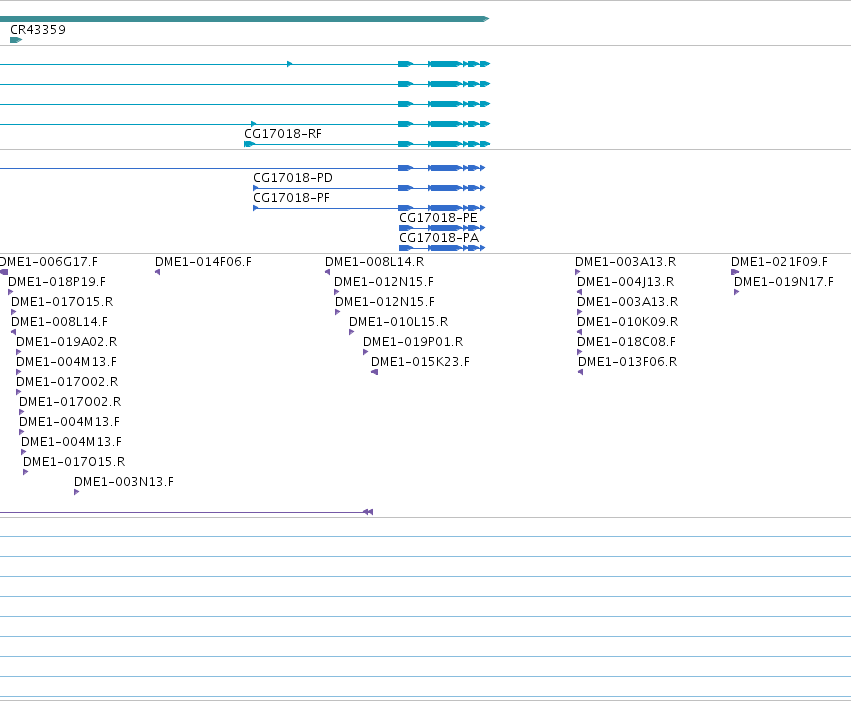Click arrow glyph under DME1-019N17.F
Screen dimensions: 851x701
click(736, 292)
